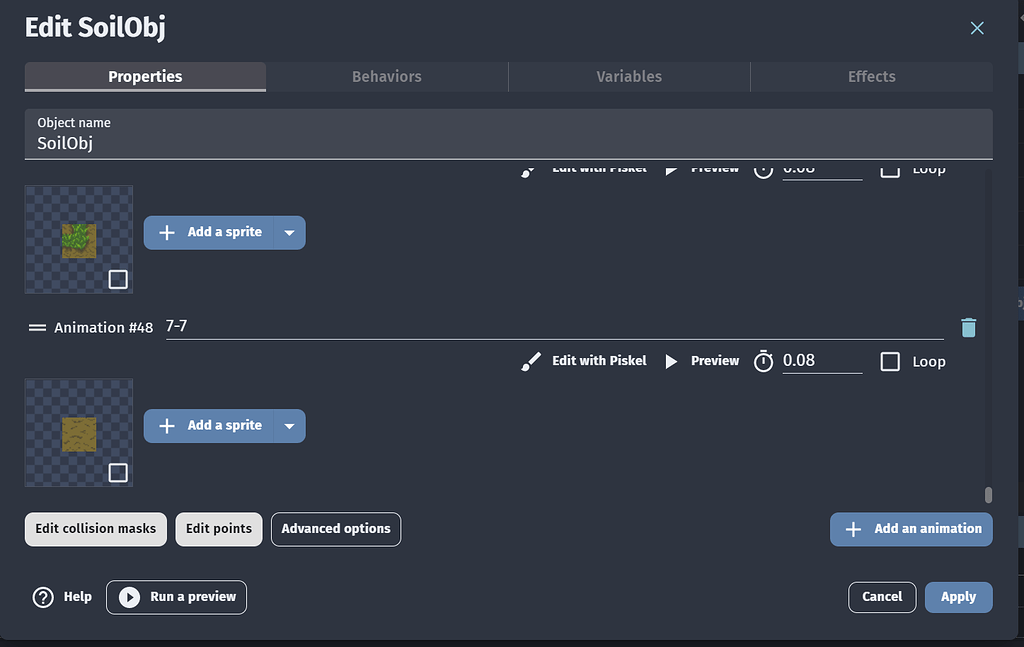This screenshot has height=647, width=1024.
Task: Click the vertical scrollbar on the right
Action: 988,495
